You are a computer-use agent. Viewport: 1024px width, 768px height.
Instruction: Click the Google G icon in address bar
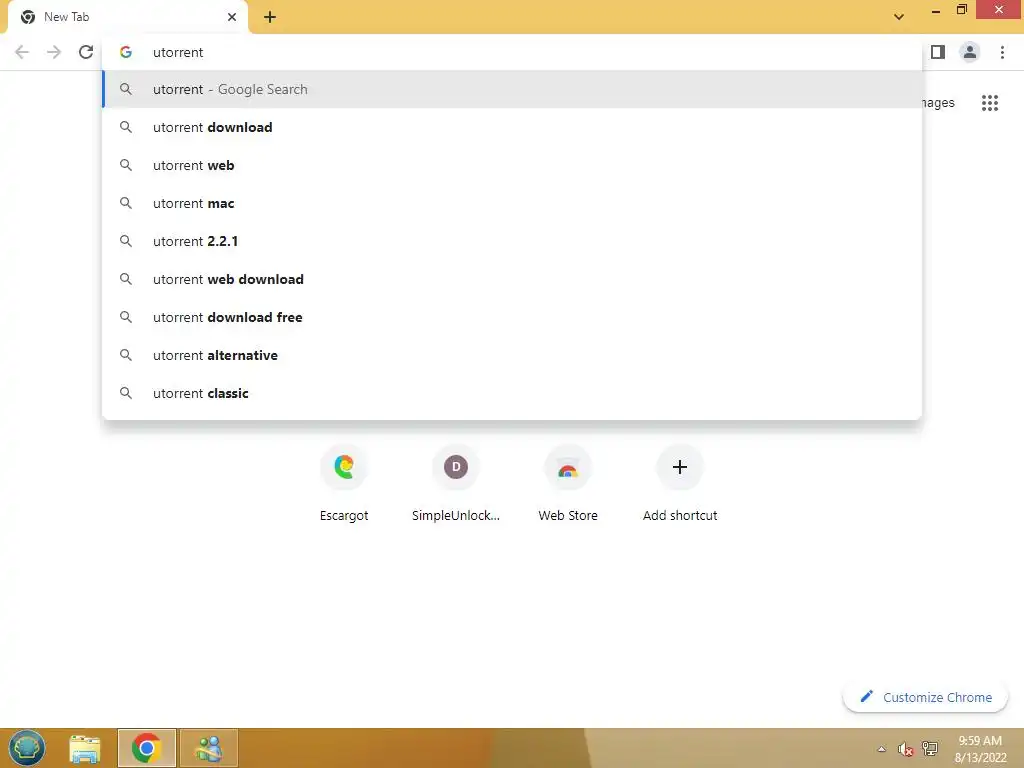pyautogui.click(x=126, y=52)
